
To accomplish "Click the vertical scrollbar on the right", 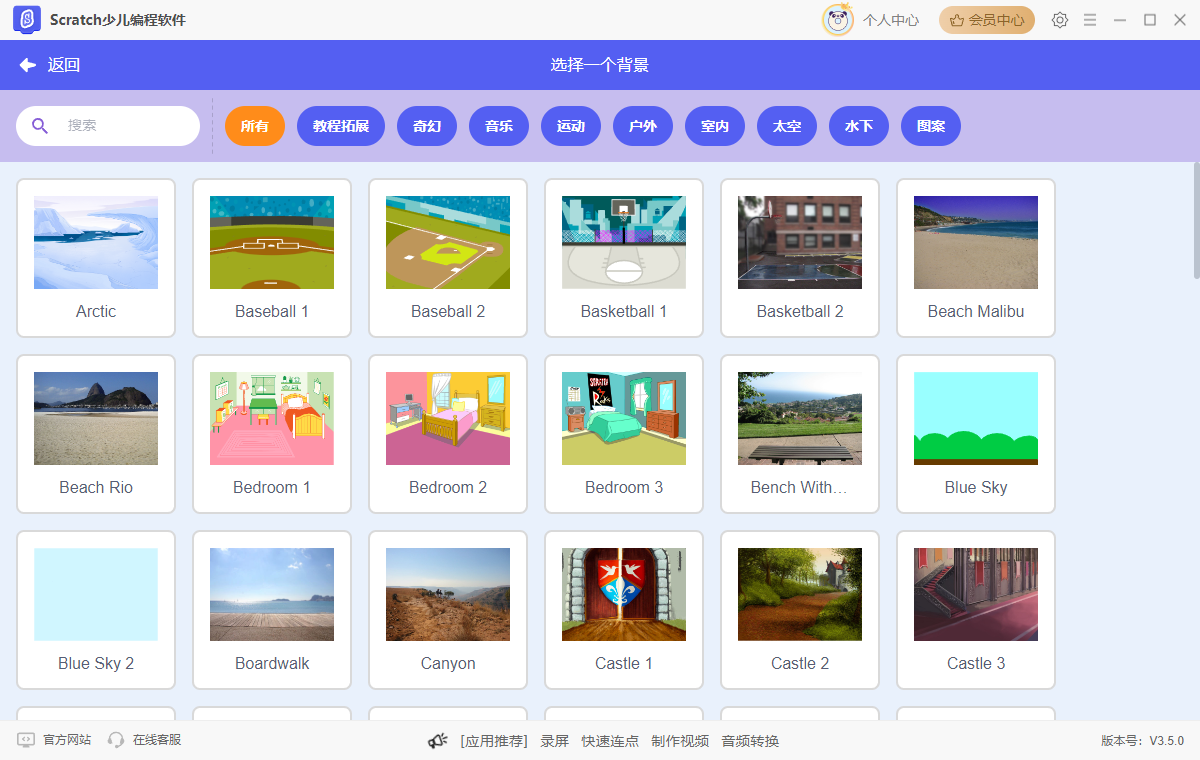I will (1194, 220).
